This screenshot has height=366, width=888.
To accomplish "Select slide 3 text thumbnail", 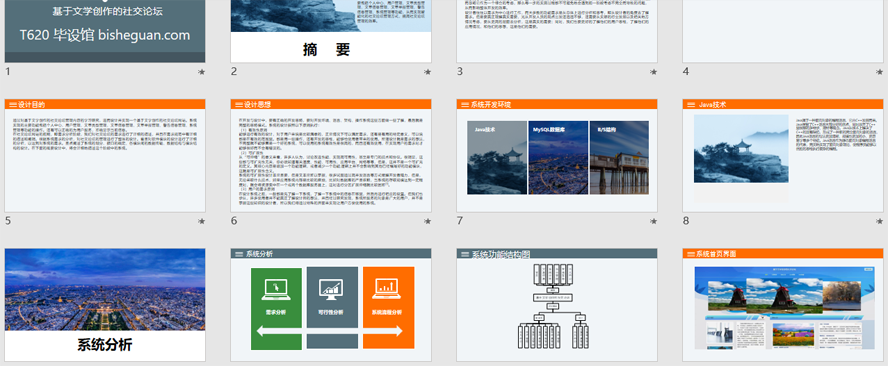I will pyautogui.click(x=557, y=31).
